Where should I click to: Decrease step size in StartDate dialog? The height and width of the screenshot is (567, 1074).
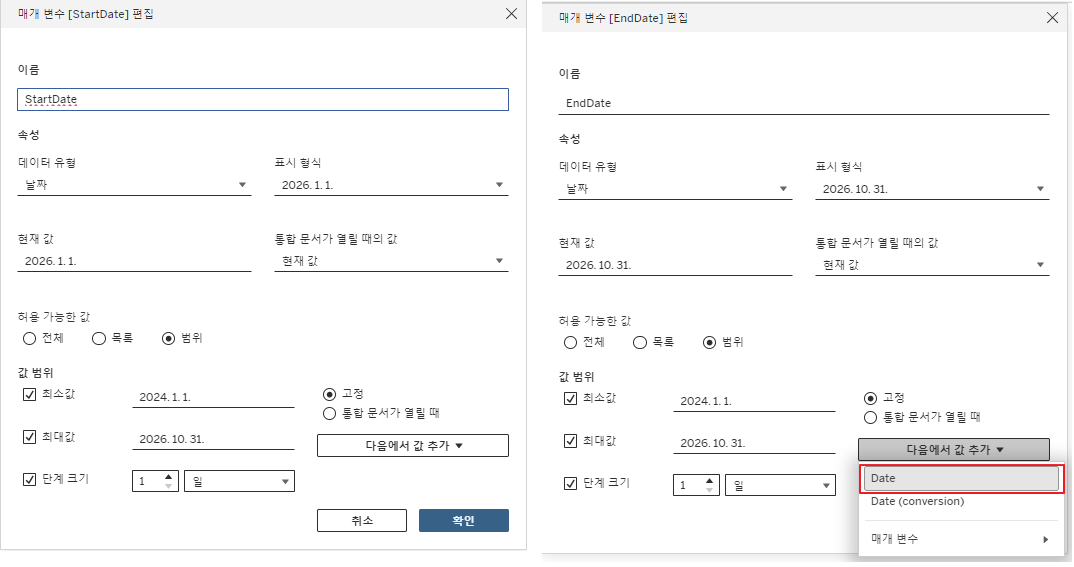point(168,486)
